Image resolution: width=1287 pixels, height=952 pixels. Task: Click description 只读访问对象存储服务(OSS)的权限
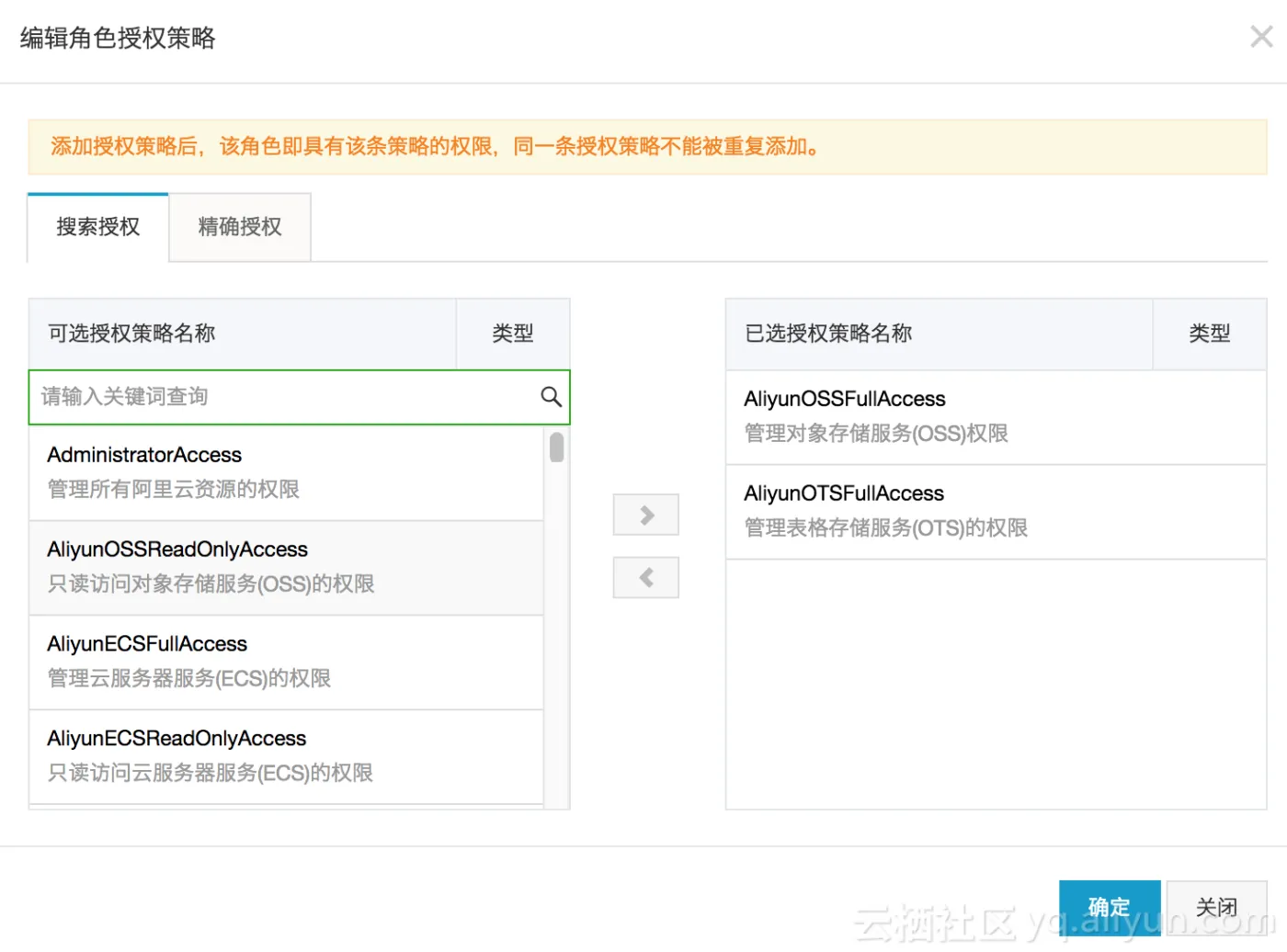coord(211,584)
